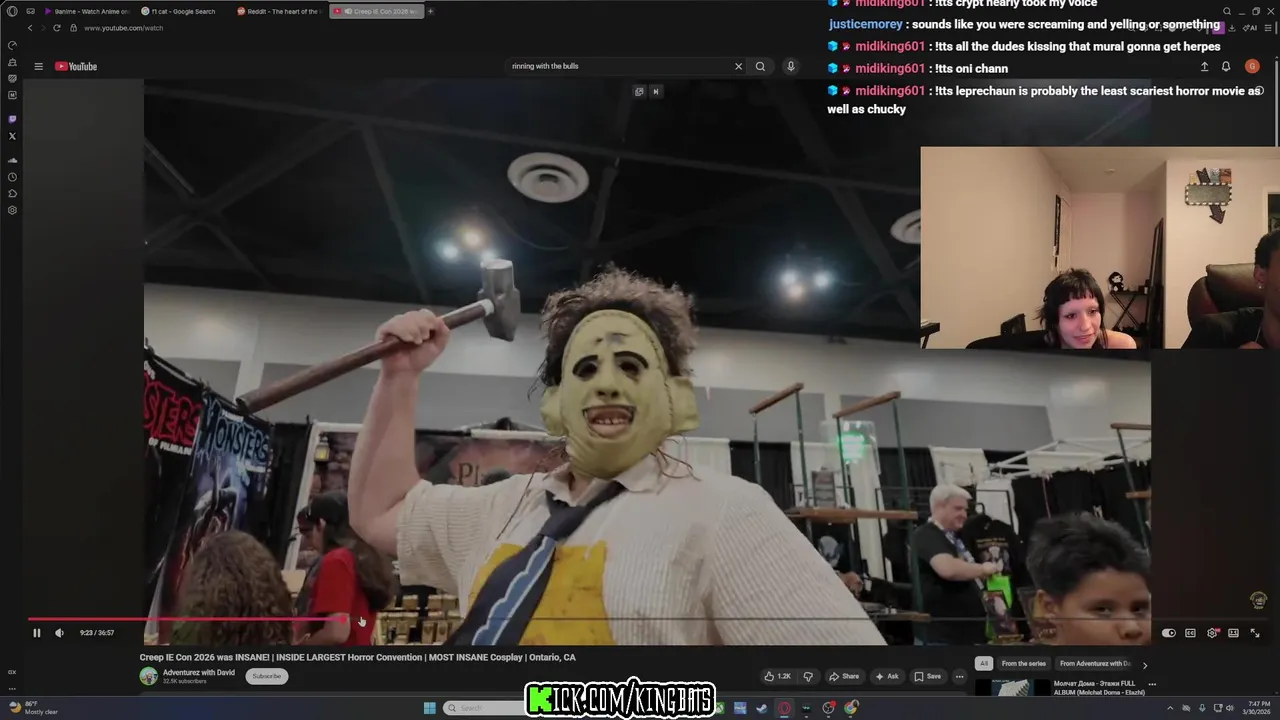Run search with the magnifier button
This screenshot has width=1280, height=720.
(x=760, y=66)
